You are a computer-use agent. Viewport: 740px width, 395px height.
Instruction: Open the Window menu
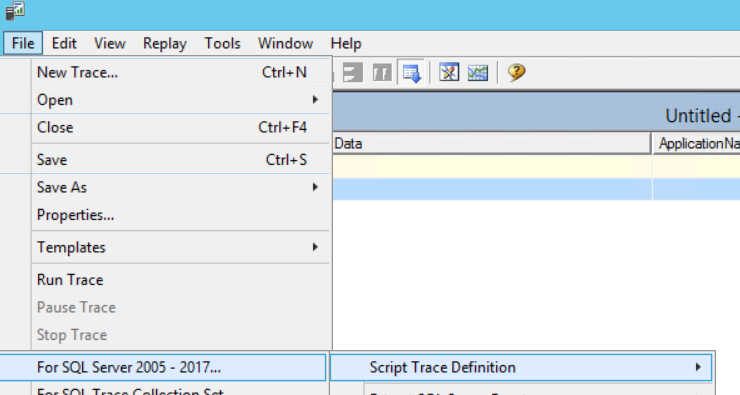[x=285, y=43]
